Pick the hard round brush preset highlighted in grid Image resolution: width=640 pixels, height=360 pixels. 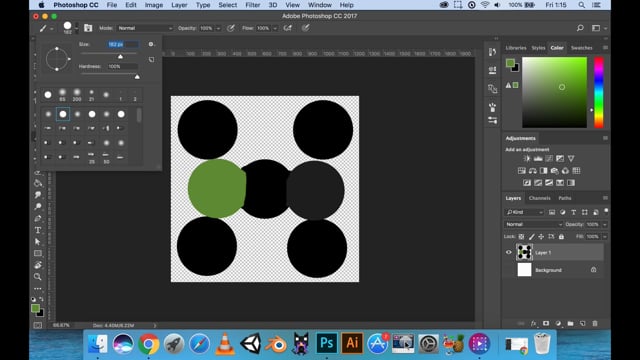click(62, 114)
